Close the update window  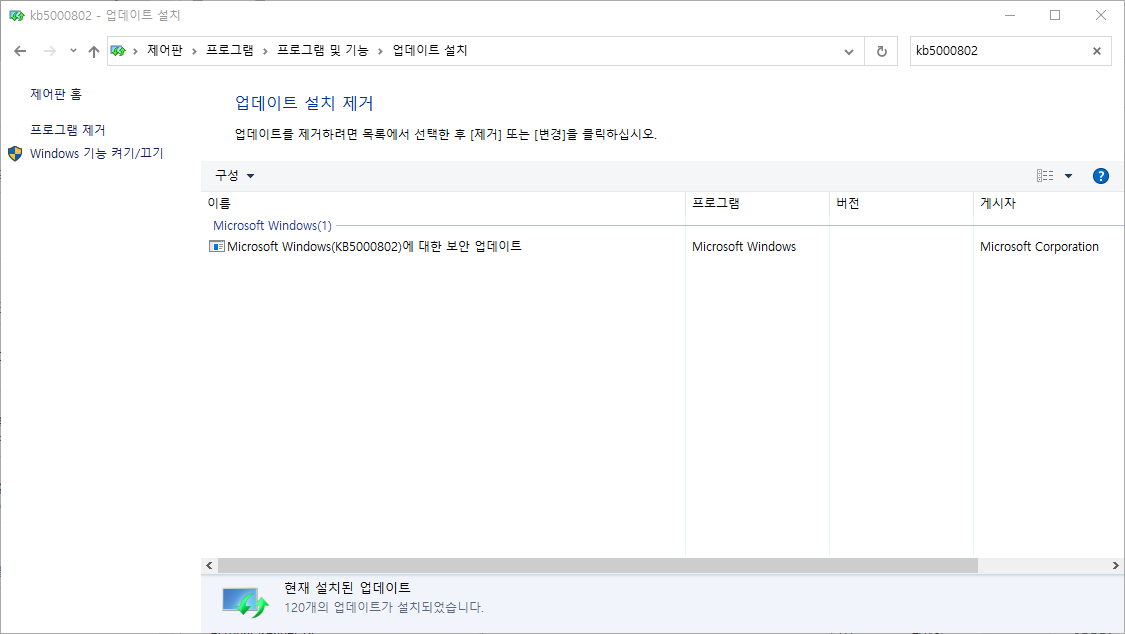click(1101, 15)
